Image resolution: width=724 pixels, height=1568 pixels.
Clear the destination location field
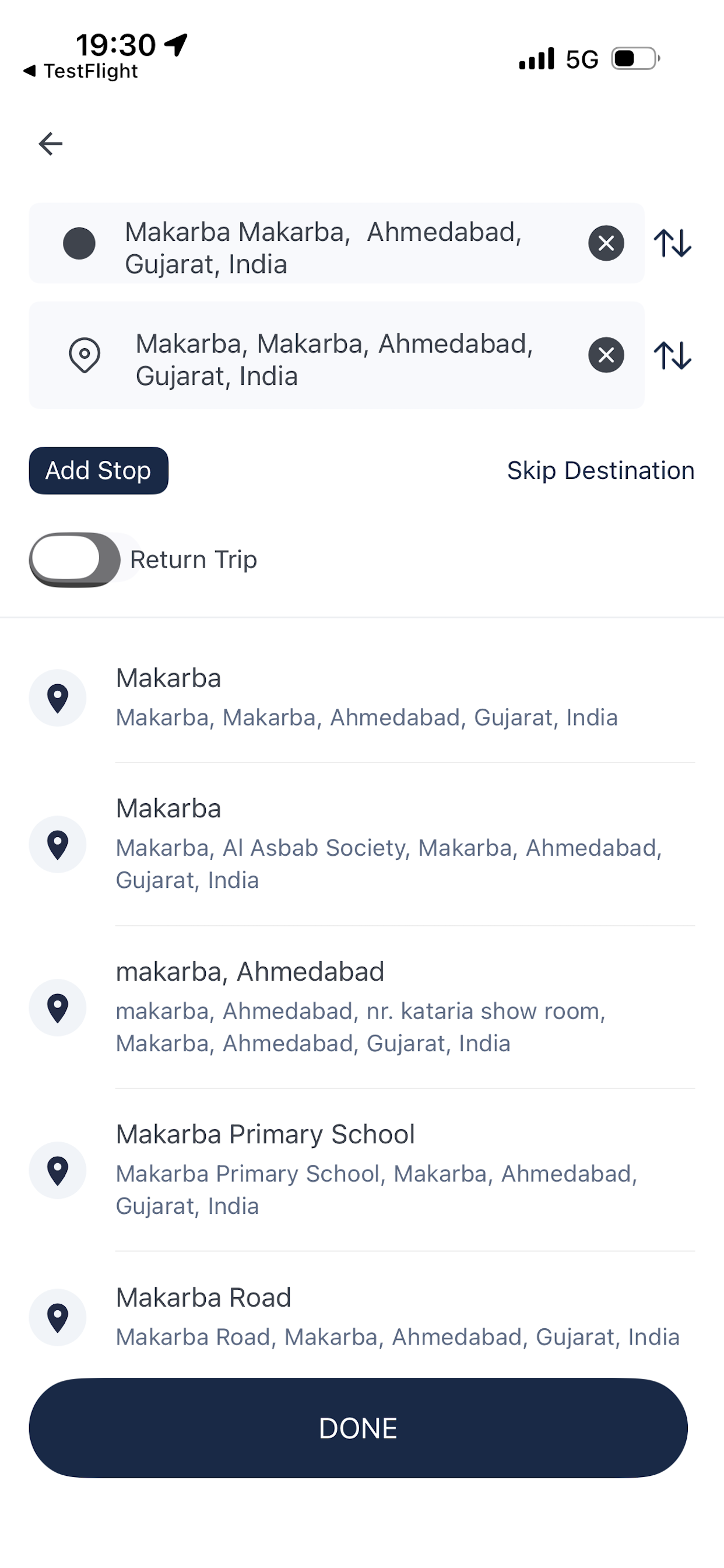(606, 355)
